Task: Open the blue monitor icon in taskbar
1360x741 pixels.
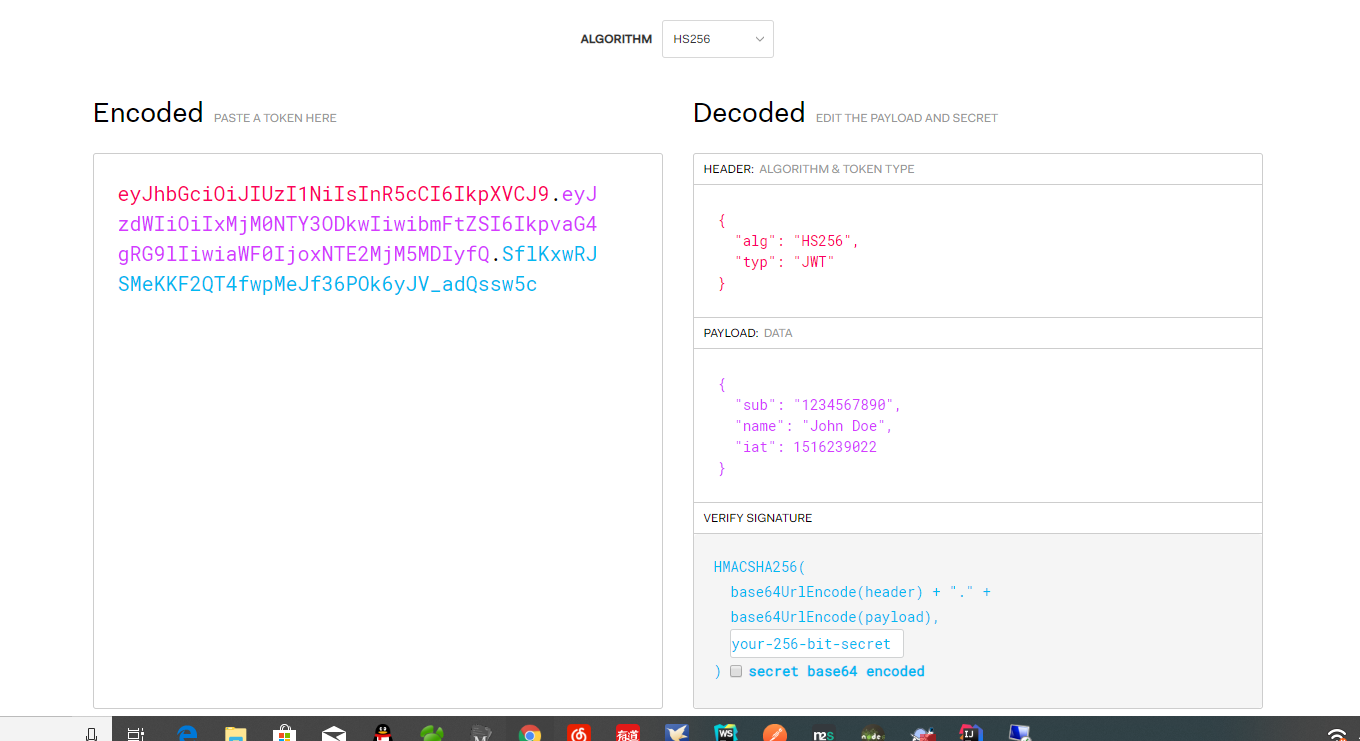Action: (x=1020, y=733)
